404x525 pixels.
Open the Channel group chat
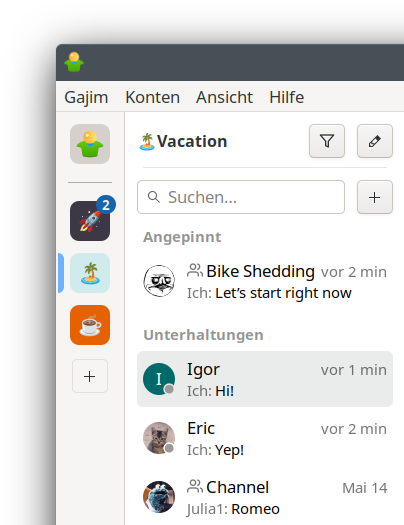click(x=265, y=497)
